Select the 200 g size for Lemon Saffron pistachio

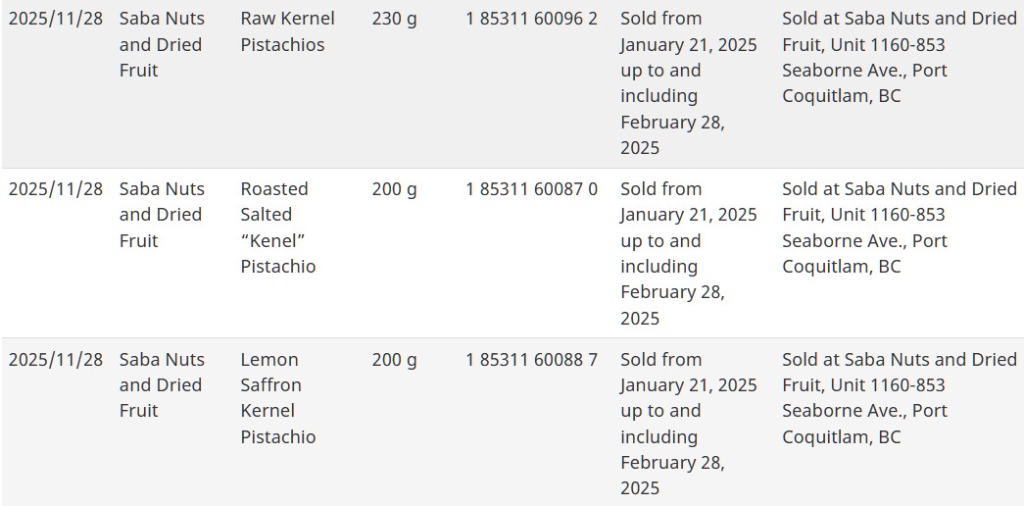394,359
